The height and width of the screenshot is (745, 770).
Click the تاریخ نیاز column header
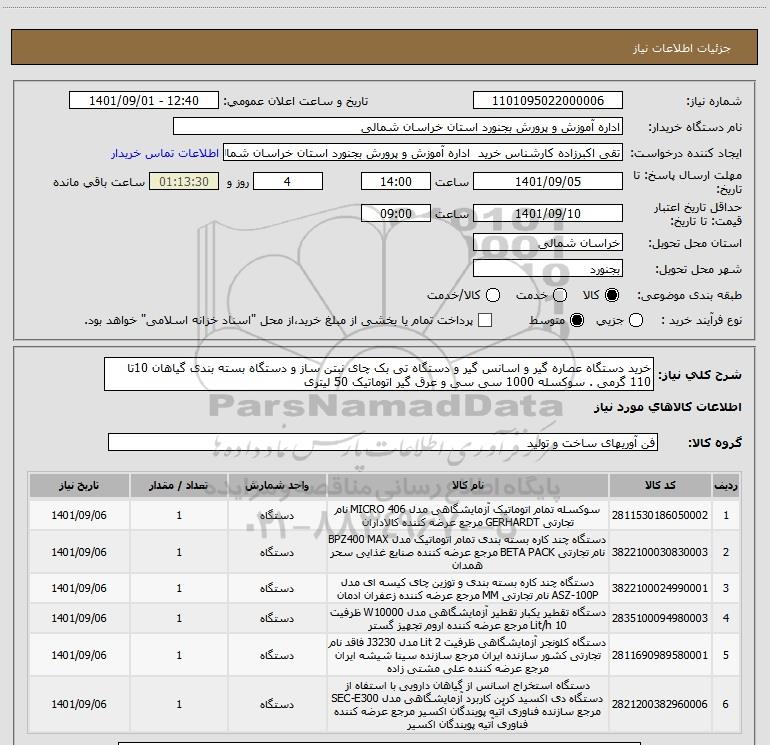pos(79,486)
